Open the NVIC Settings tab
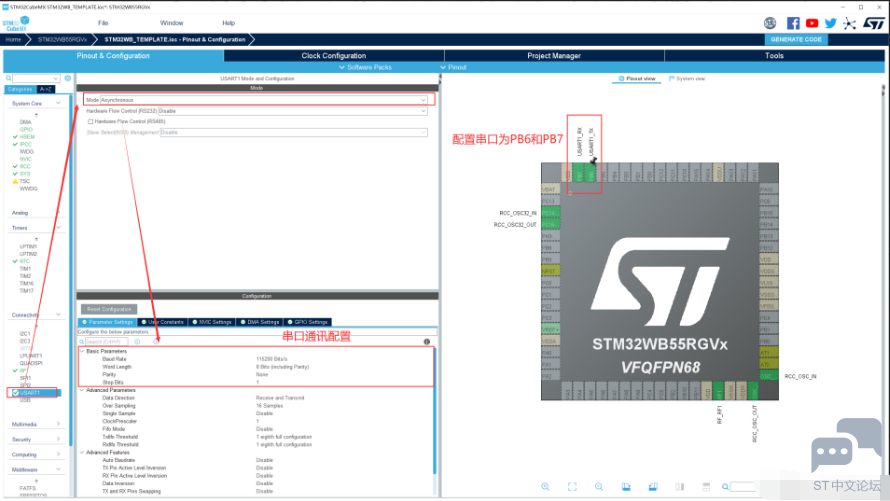The width and height of the screenshot is (890, 501). click(212, 322)
